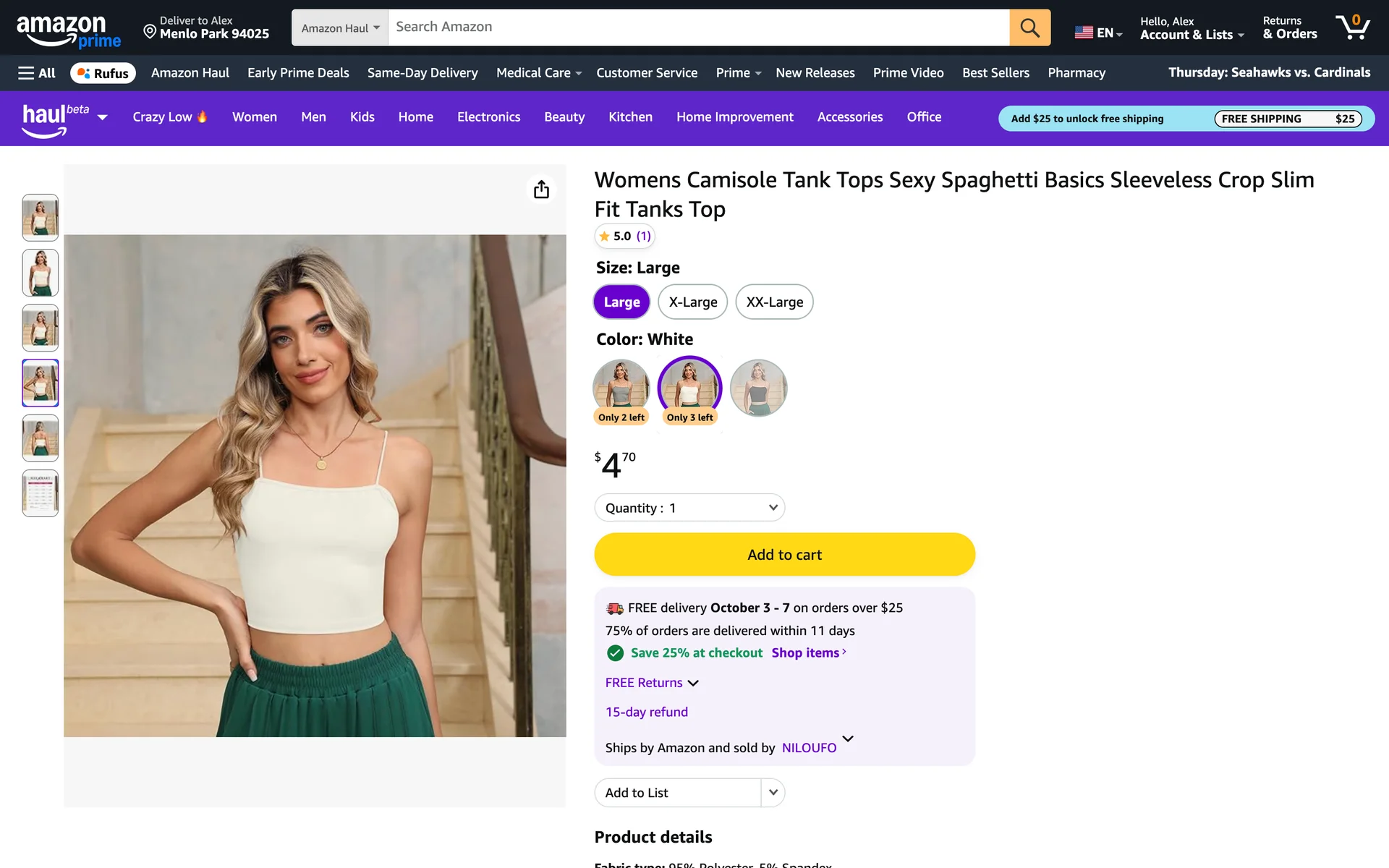Open the Crazy Low category
The height and width of the screenshot is (868, 1389).
click(x=170, y=117)
